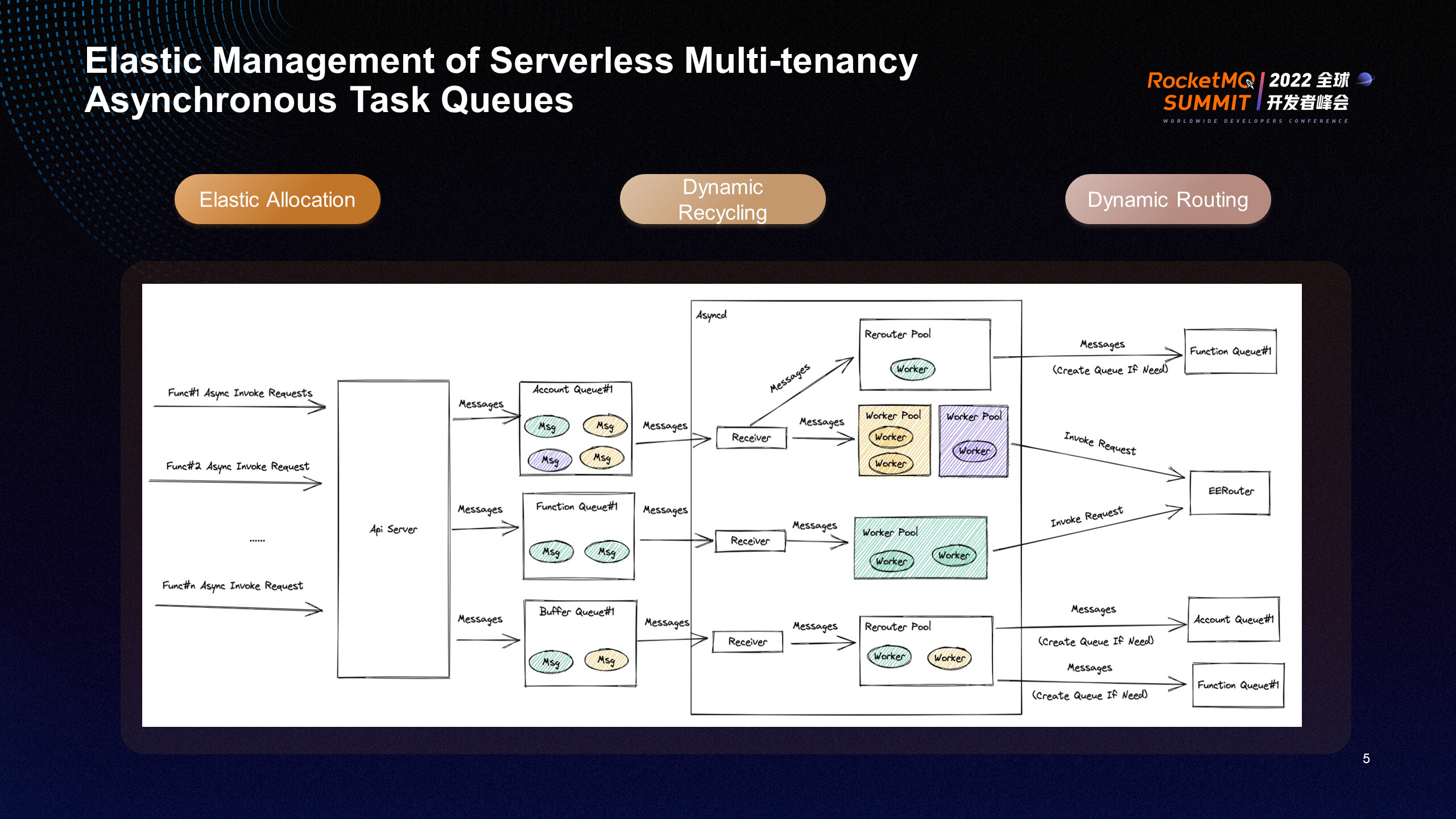Image resolution: width=1456 pixels, height=819 pixels.
Task: Click the Dynamic Routing pill button
Action: coord(1168,199)
